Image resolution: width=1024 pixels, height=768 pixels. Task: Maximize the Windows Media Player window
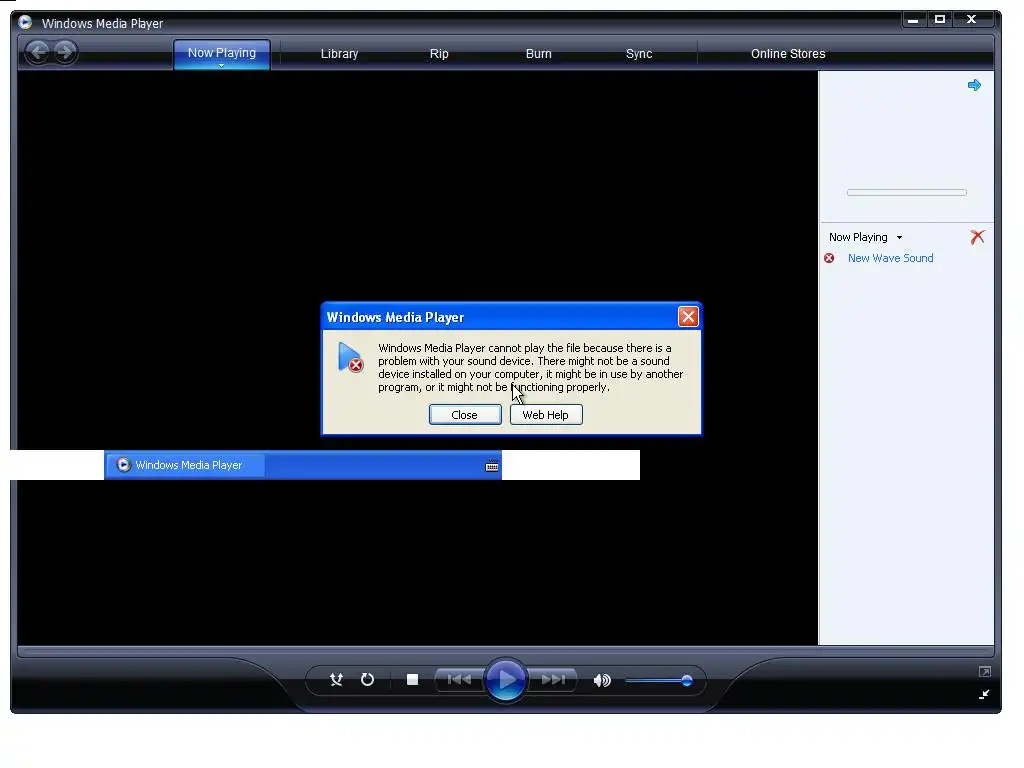pyautogui.click(x=940, y=20)
